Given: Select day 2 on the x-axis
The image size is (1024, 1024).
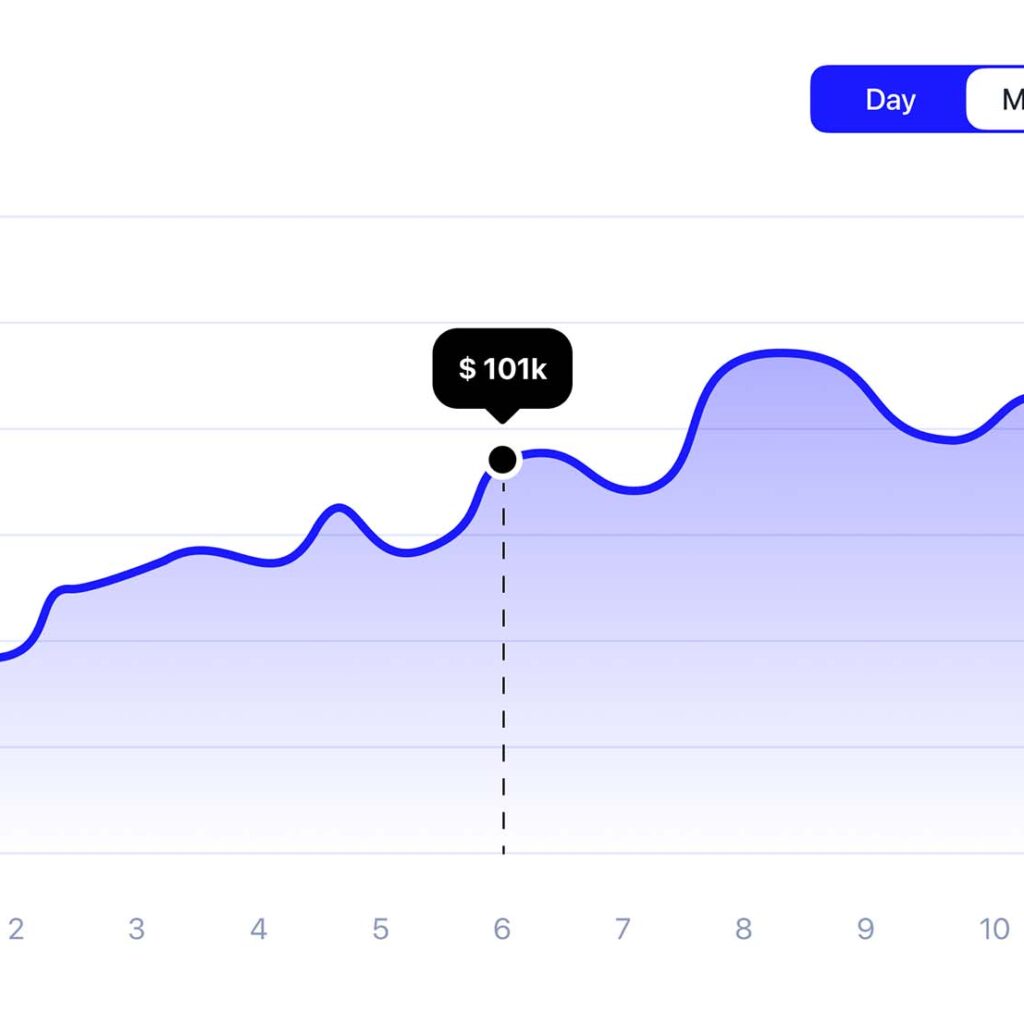Looking at the screenshot, I should 15,930.
